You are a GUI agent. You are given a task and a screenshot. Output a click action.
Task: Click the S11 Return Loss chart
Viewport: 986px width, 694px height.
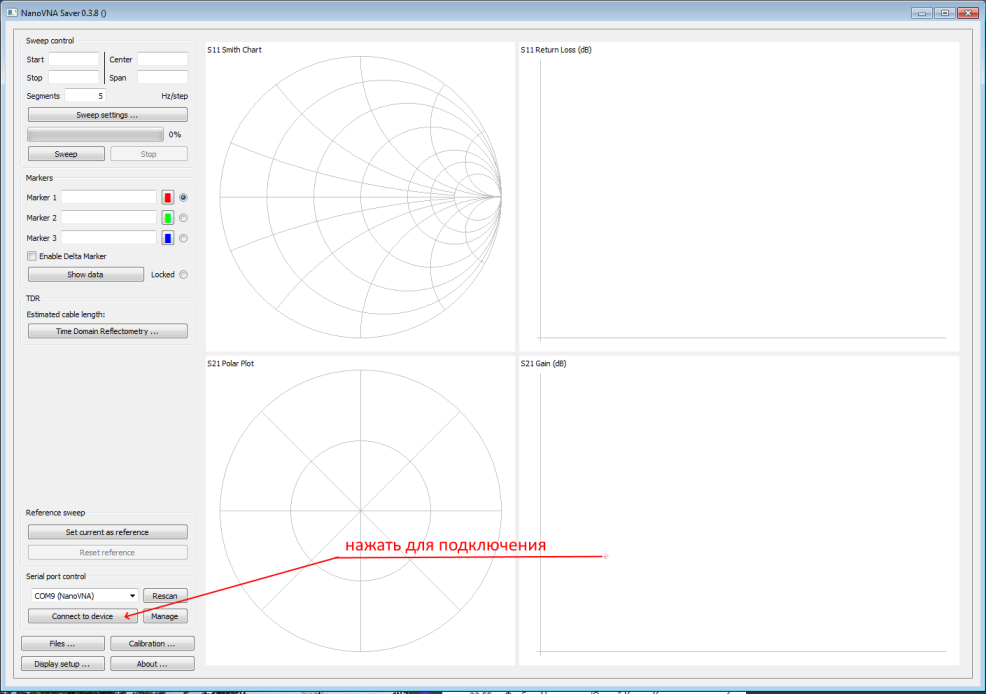739,197
